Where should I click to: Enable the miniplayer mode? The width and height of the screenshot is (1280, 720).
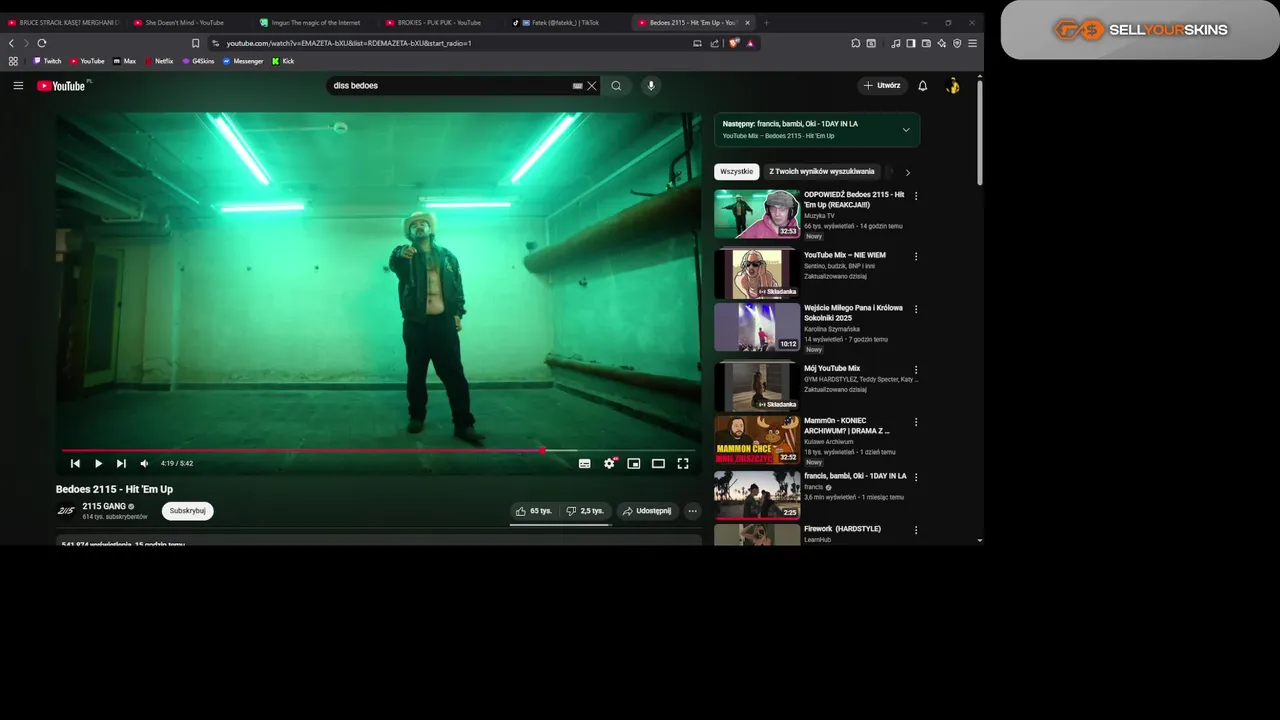point(634,463)
